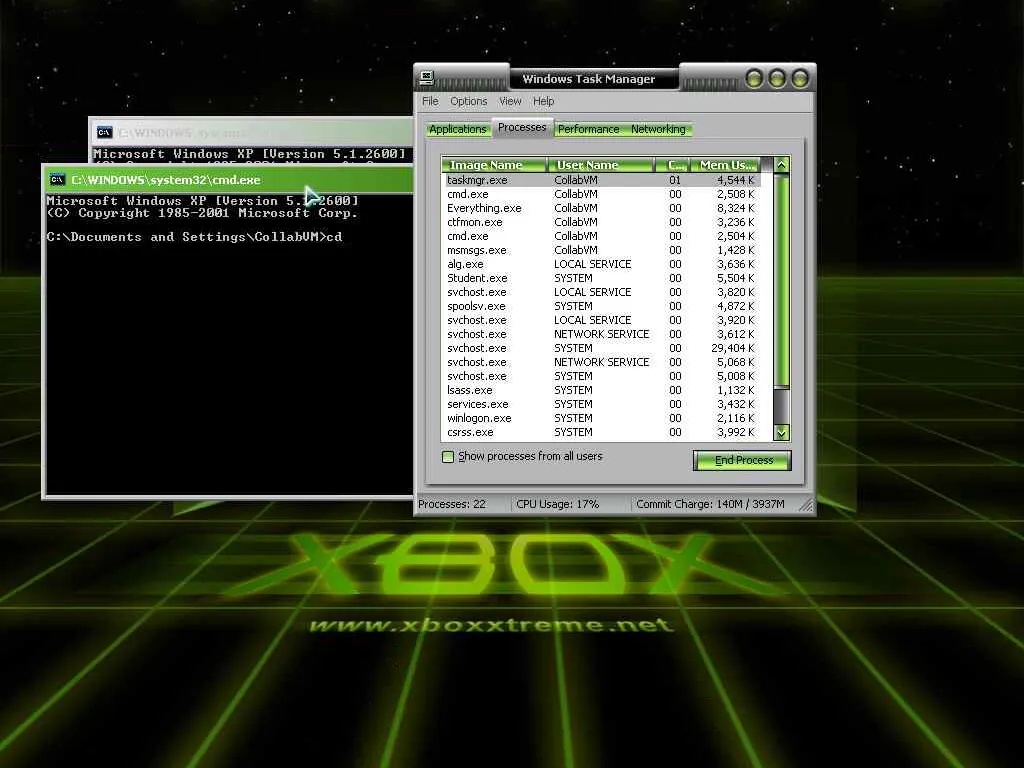The width and height of the screenshot is (1024, 768).
Task: Select svchost.exe using 5,068 K memory
Action: 601,362
